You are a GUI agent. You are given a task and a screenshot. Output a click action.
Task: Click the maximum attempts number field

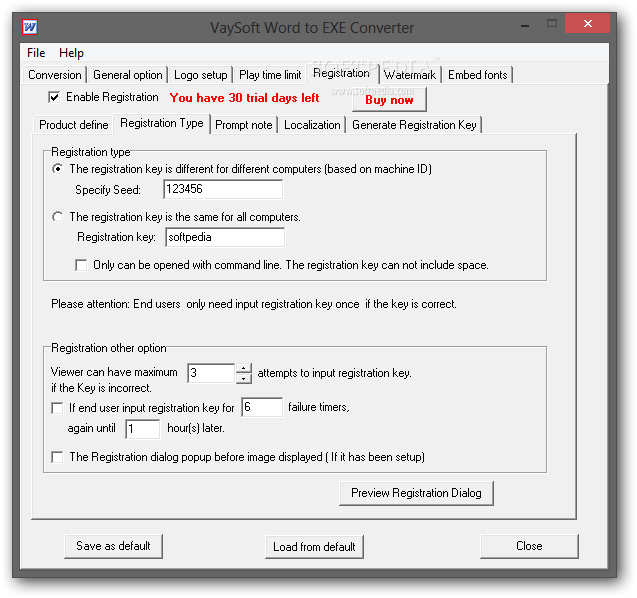211,373
